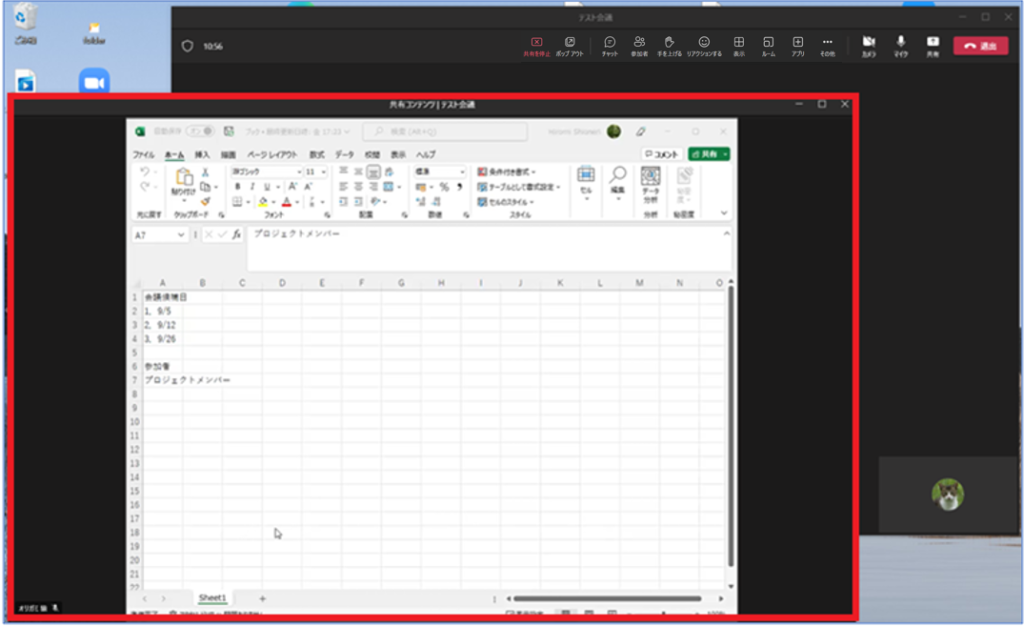Click the Teams チャット (Chat) icon
1024x626 pixels.
[609, 45]
